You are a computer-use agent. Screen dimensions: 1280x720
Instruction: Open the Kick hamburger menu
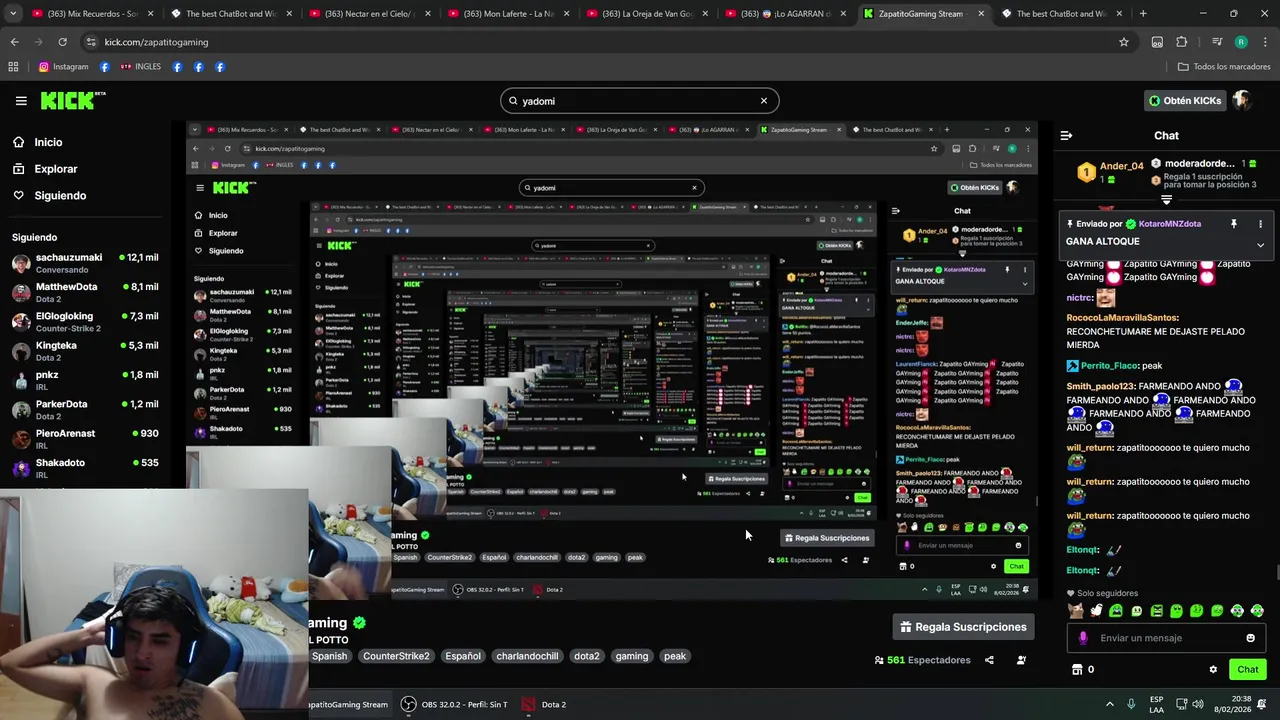[x=21, y=101]
